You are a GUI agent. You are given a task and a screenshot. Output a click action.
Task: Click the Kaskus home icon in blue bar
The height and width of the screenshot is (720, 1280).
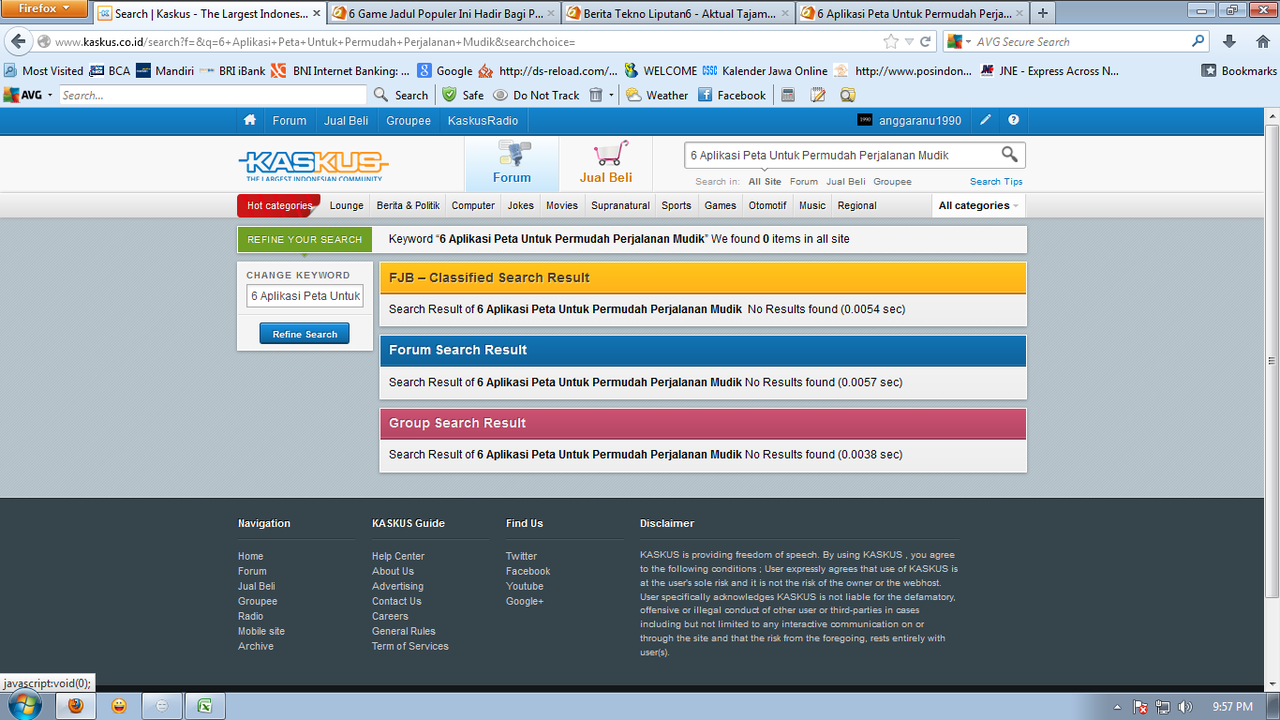coord(250,120)
